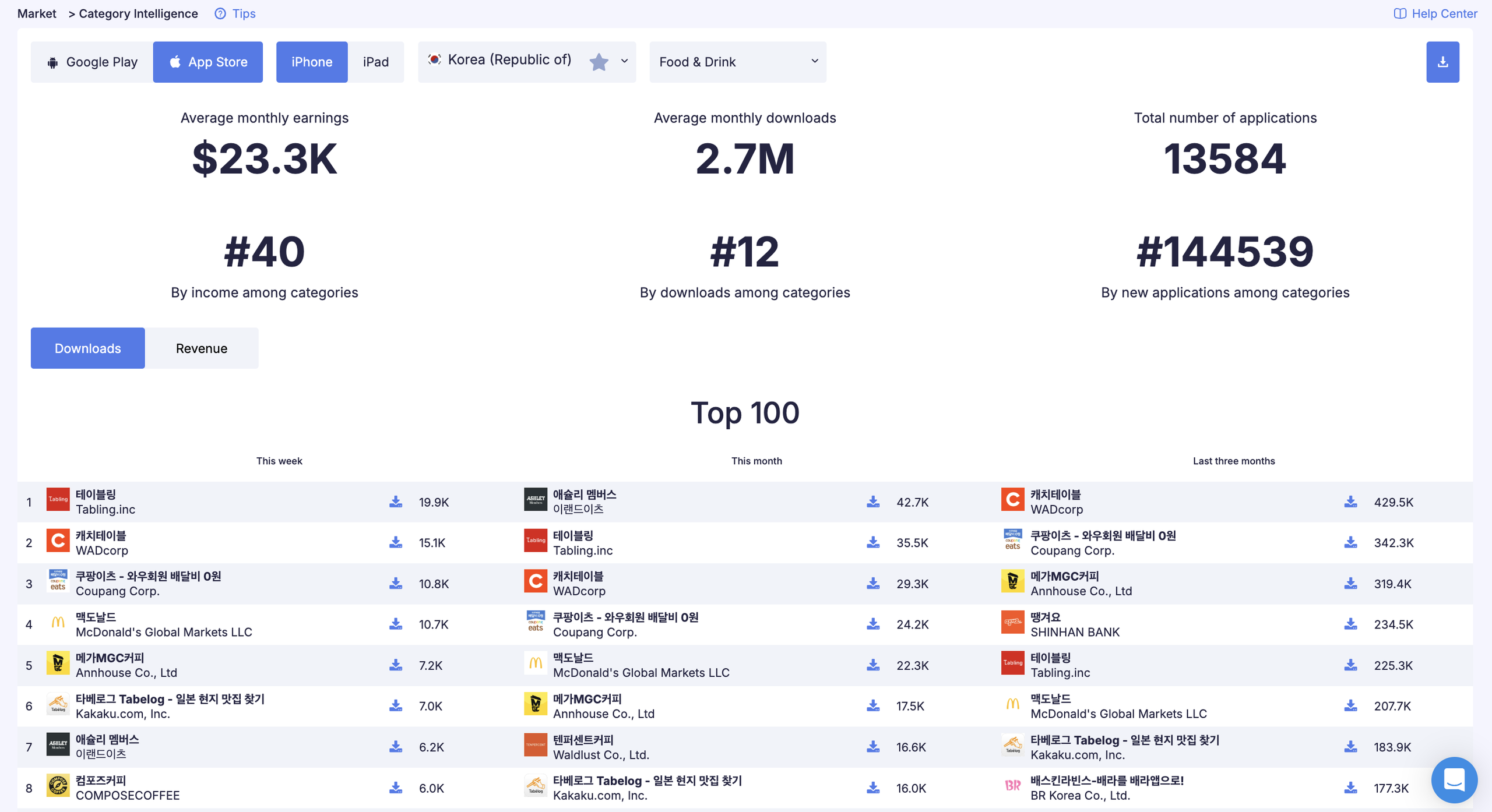
Task: Click the Catch Table icon in Last three months
Action: (1012, 499)
